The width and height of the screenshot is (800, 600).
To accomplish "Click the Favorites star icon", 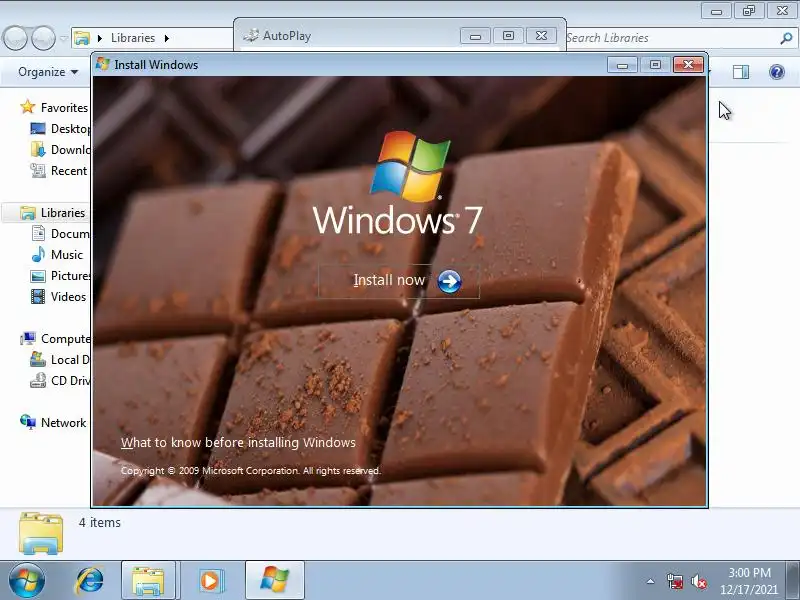I will pos(28,107).
